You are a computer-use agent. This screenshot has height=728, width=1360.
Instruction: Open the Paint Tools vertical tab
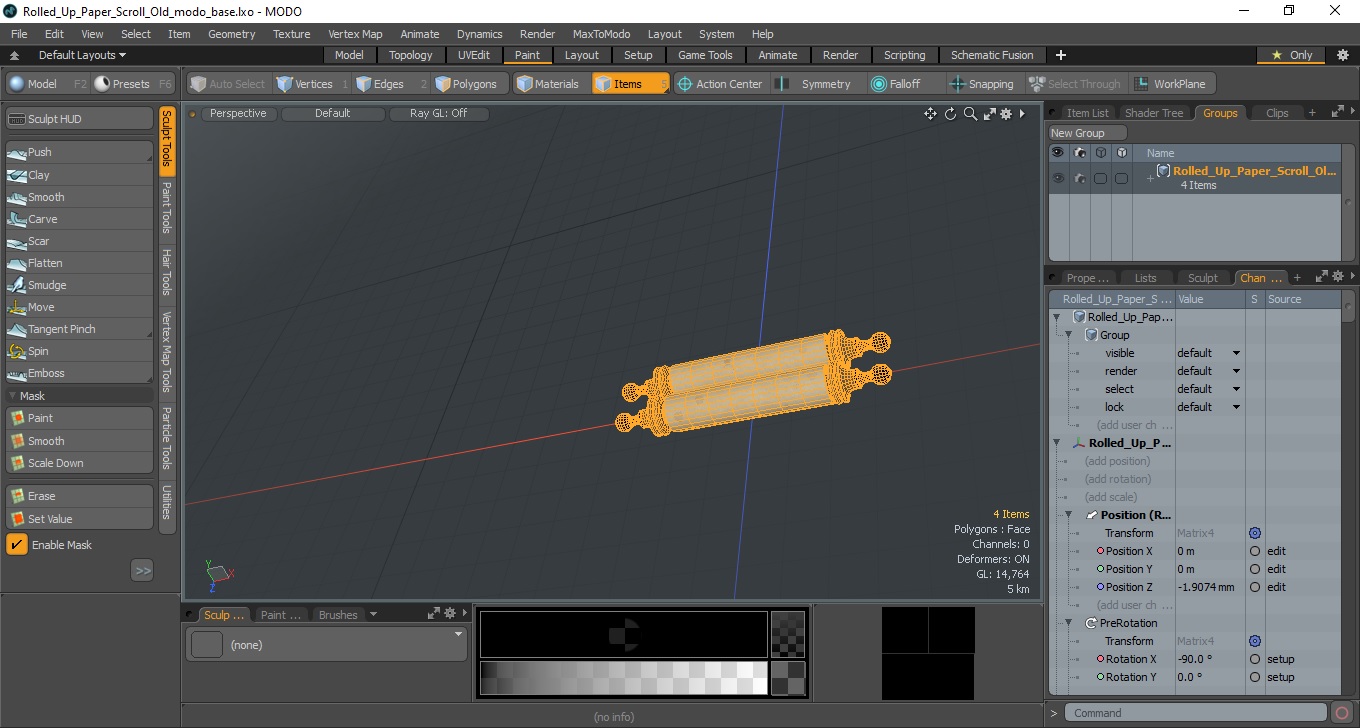pos(167,207)
